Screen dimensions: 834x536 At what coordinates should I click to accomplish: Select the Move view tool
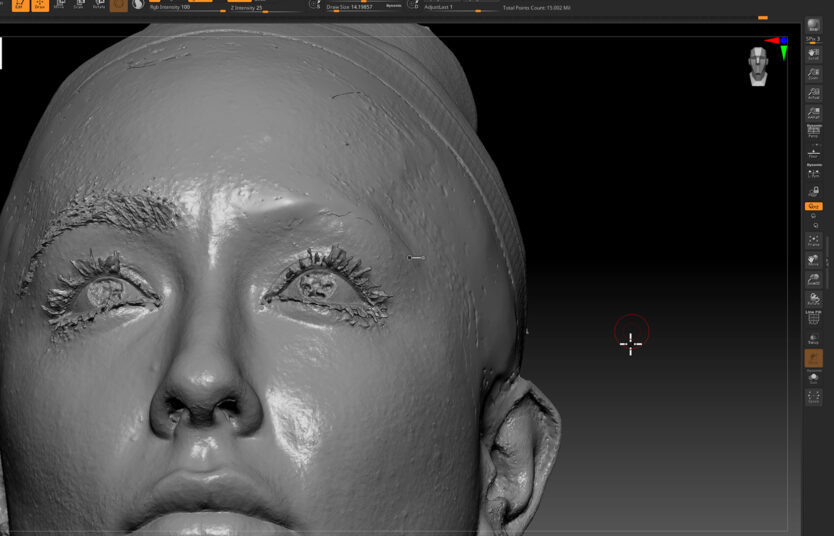point(813,260)
